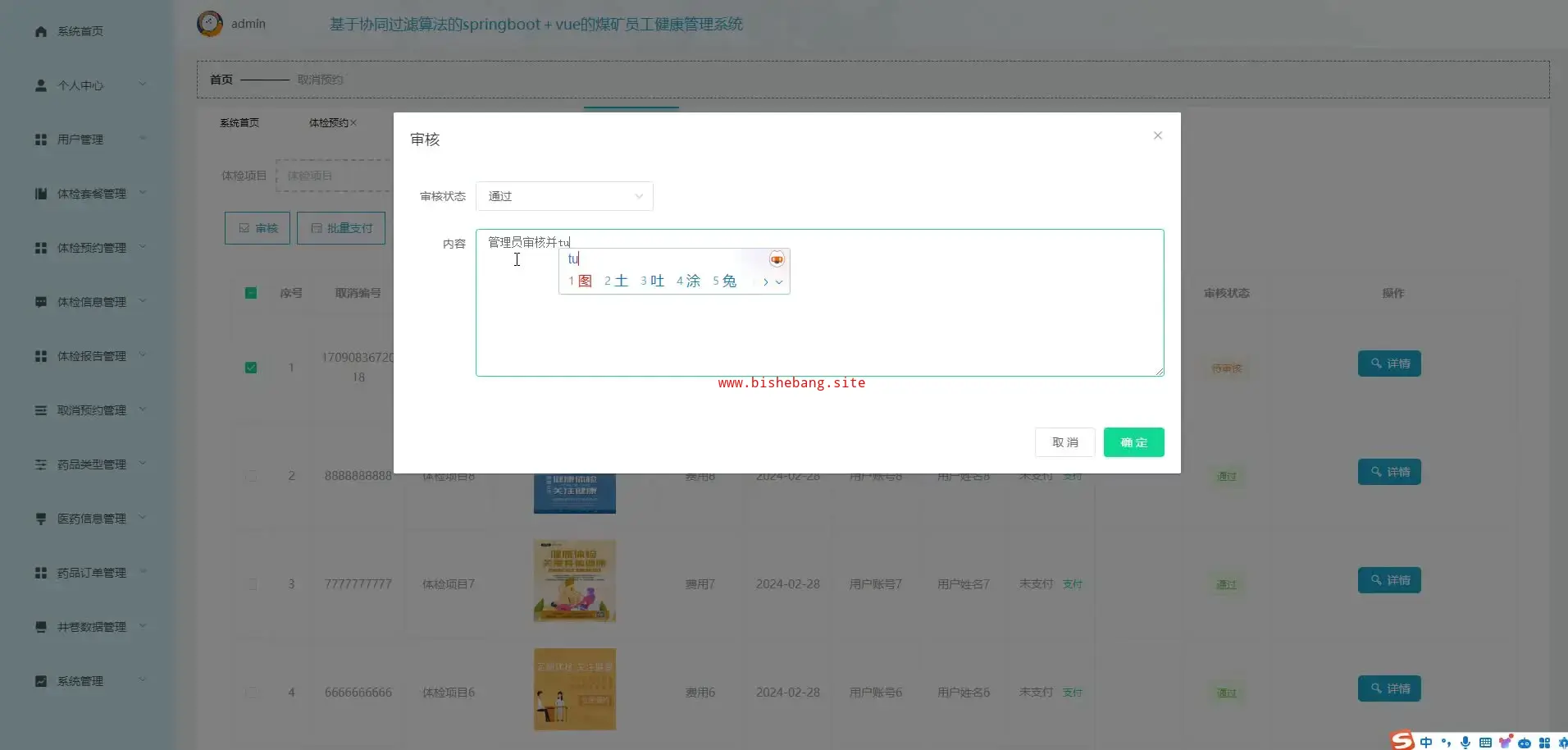The height and width of the screenshot is (750, 1568).
Task: Click the 药品类型管理 icon in the sidebar
Action: click(41, 464)
